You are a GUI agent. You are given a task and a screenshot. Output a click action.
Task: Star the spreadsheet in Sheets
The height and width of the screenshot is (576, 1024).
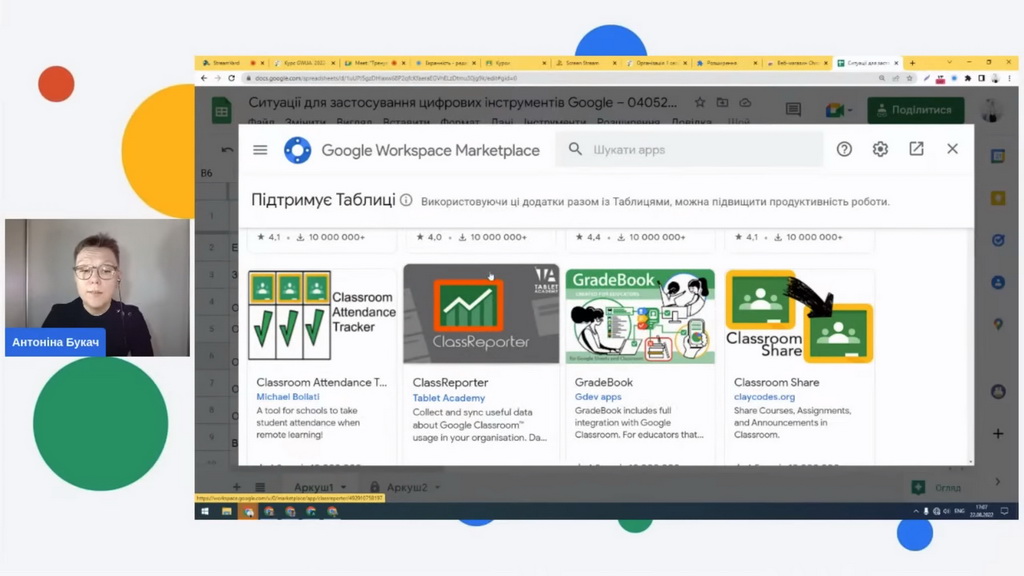699,103
